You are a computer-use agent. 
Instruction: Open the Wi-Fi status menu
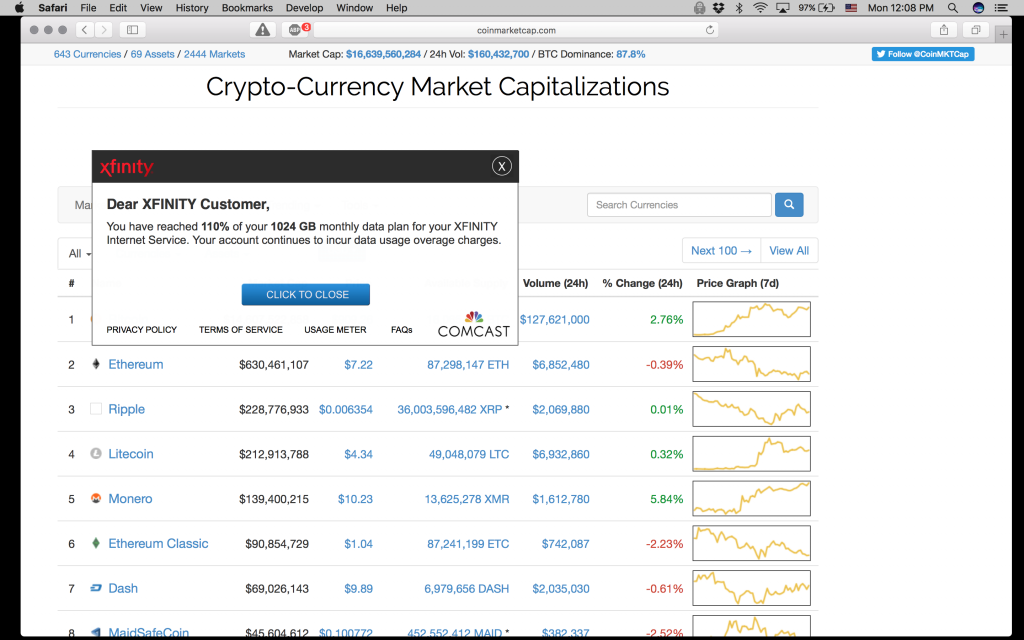click(x=760, y=8)
